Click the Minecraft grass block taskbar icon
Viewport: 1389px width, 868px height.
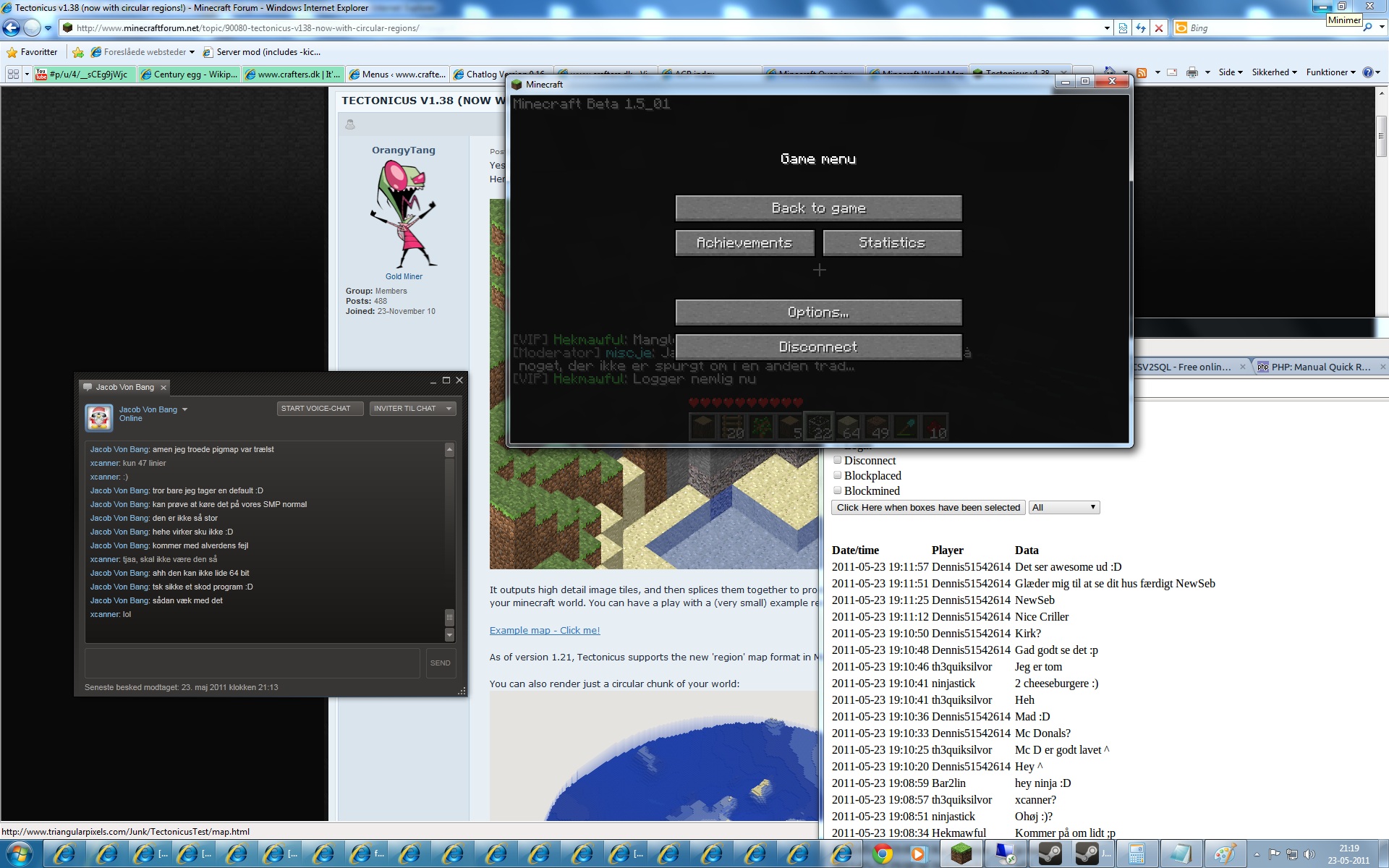961,854
